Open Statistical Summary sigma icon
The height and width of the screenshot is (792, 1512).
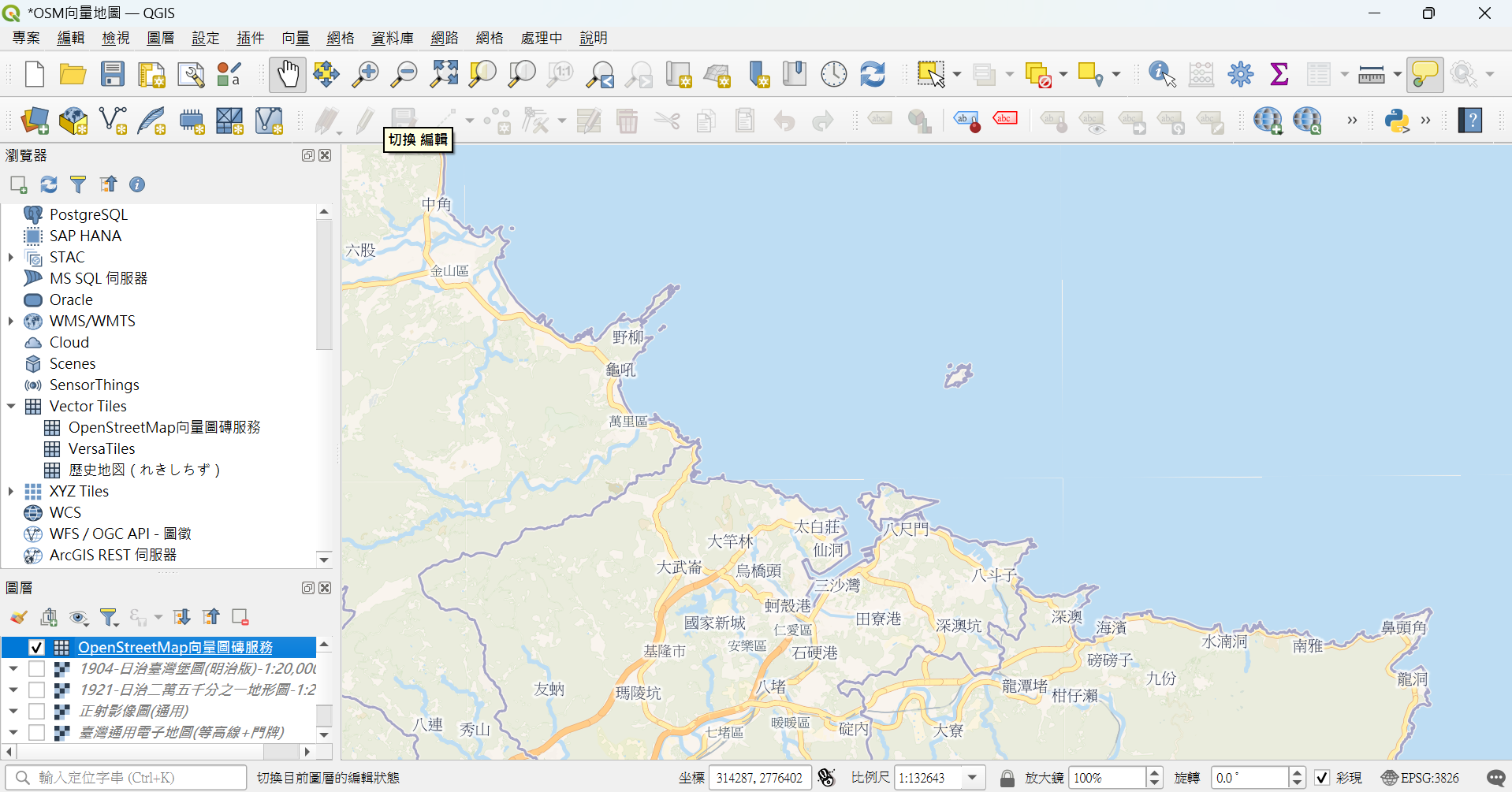(1279, 75)
